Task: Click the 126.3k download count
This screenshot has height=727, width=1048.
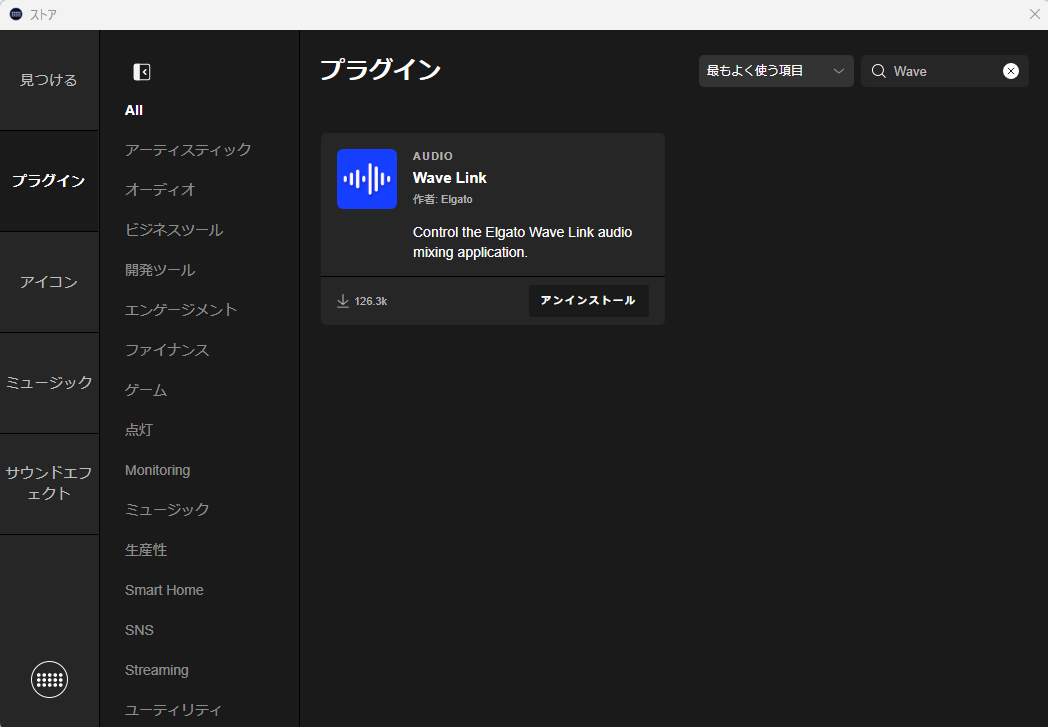Action: tap(371, 301)
